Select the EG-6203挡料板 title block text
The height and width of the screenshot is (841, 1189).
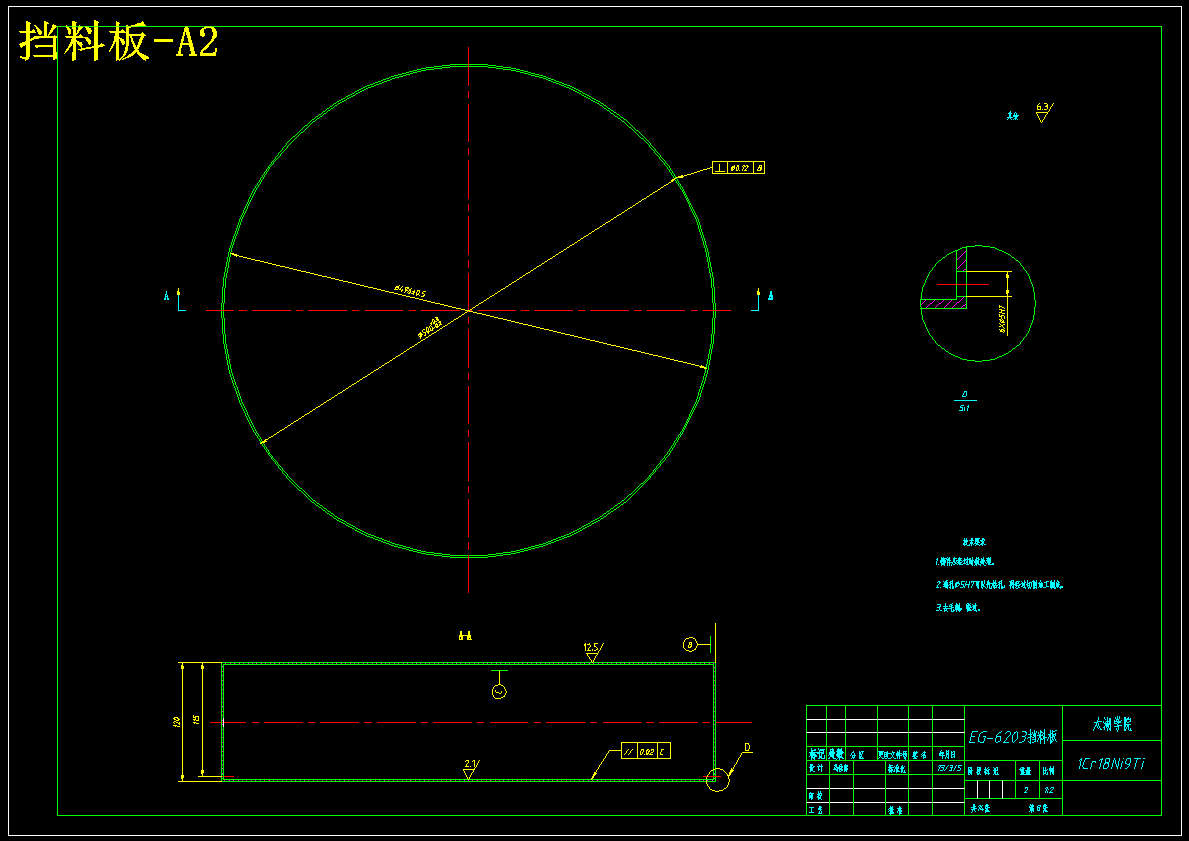[1013, 737]
